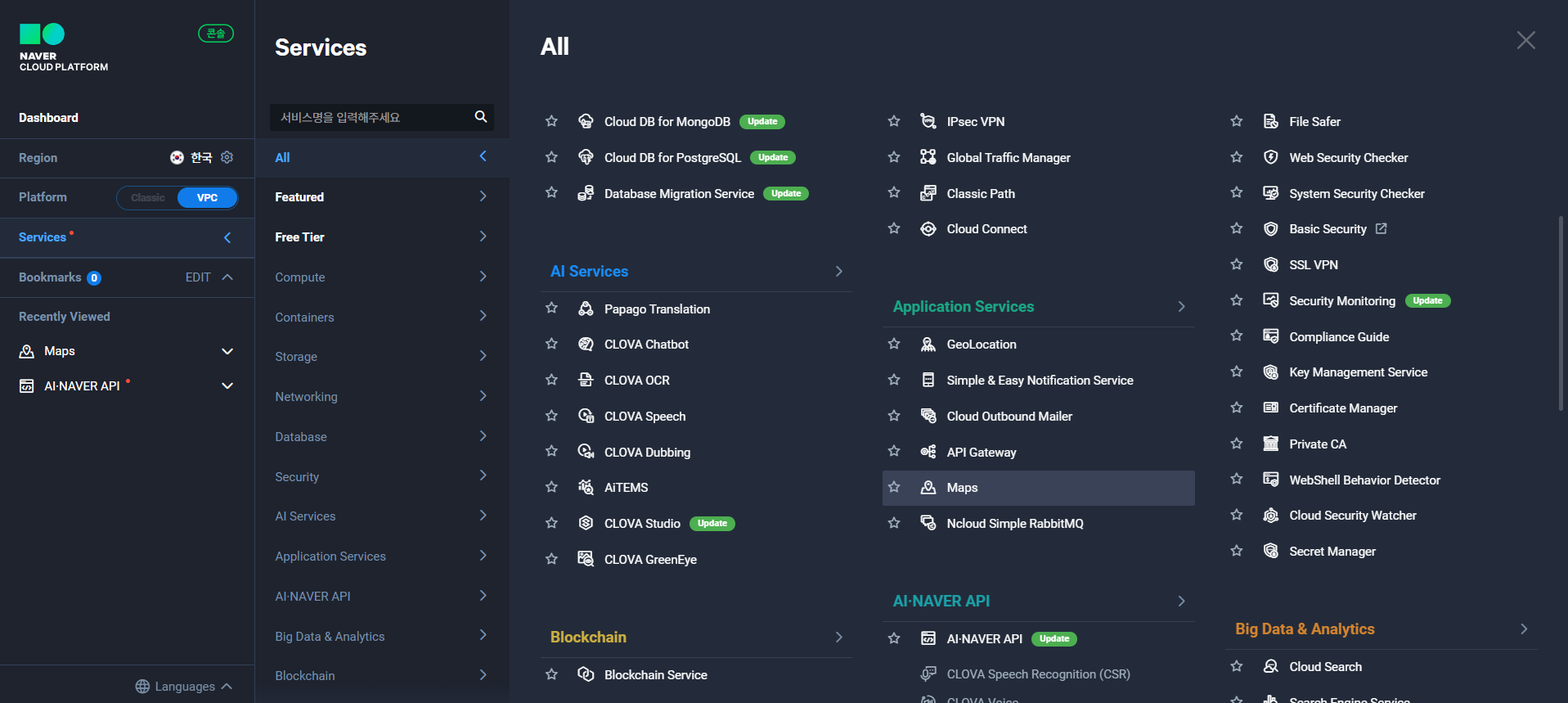Click the Cloud Search icon
This screenshot has height=703, width=1568.
tap(1271, 666)
